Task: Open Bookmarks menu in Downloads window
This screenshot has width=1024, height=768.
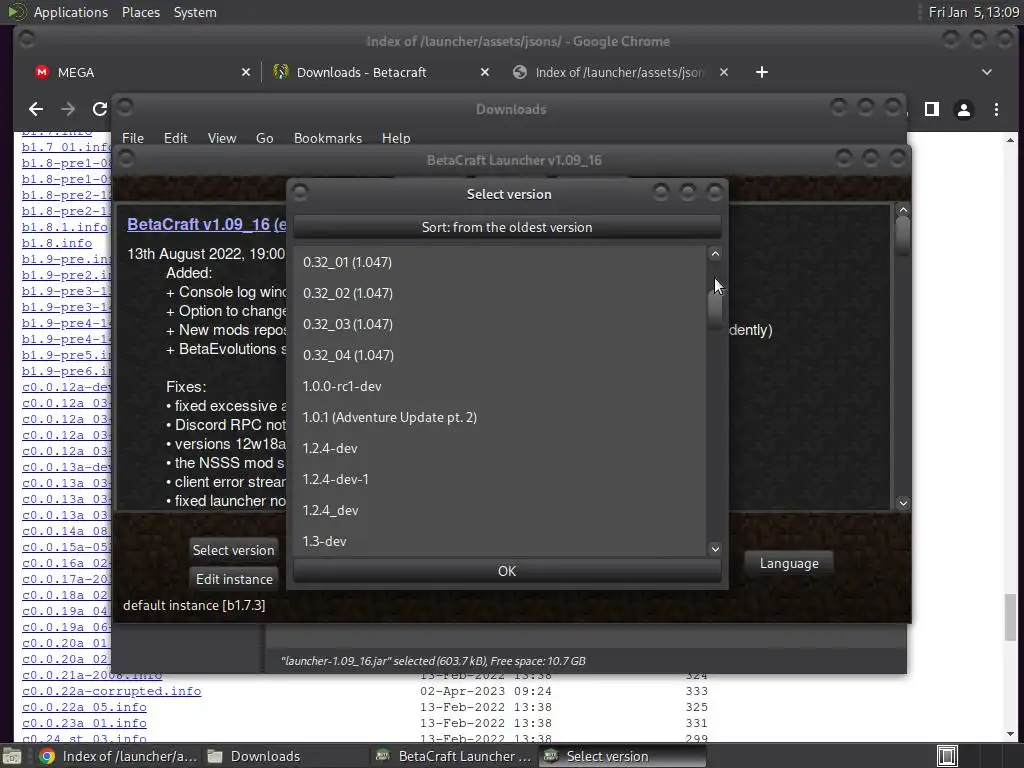Action: (328, 138)
